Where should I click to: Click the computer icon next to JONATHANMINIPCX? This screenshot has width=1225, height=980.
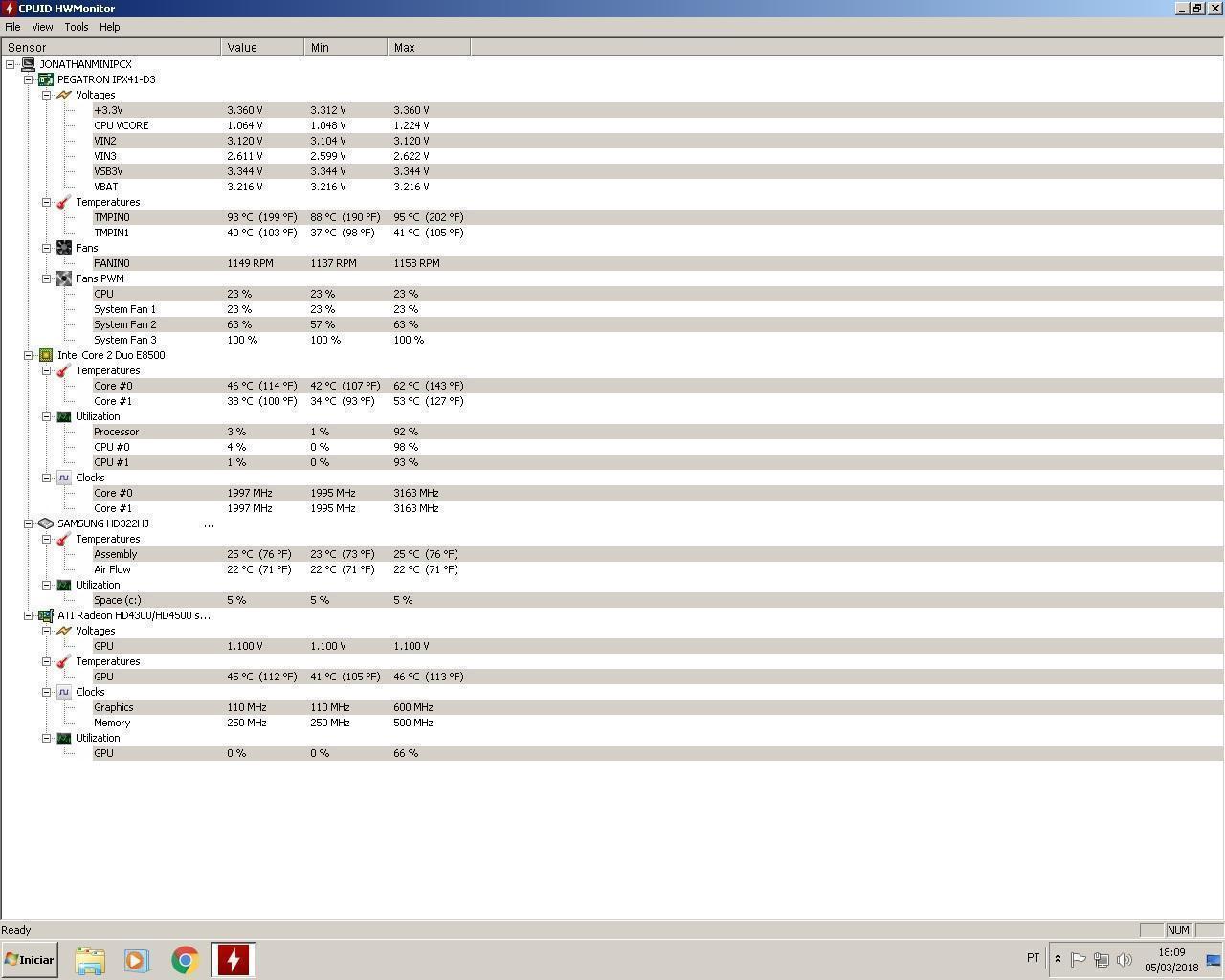click(28, 64)
